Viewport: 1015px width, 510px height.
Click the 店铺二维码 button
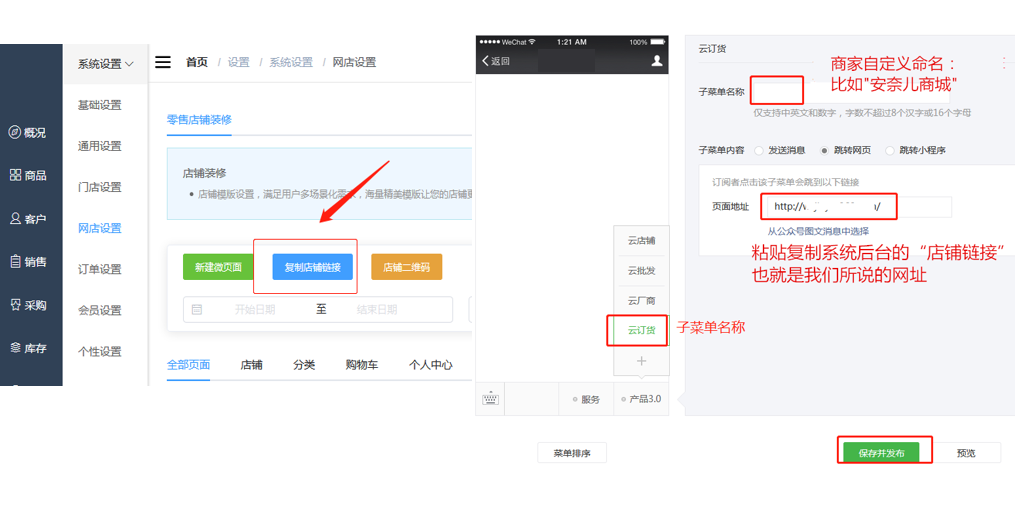coord(407,267)
